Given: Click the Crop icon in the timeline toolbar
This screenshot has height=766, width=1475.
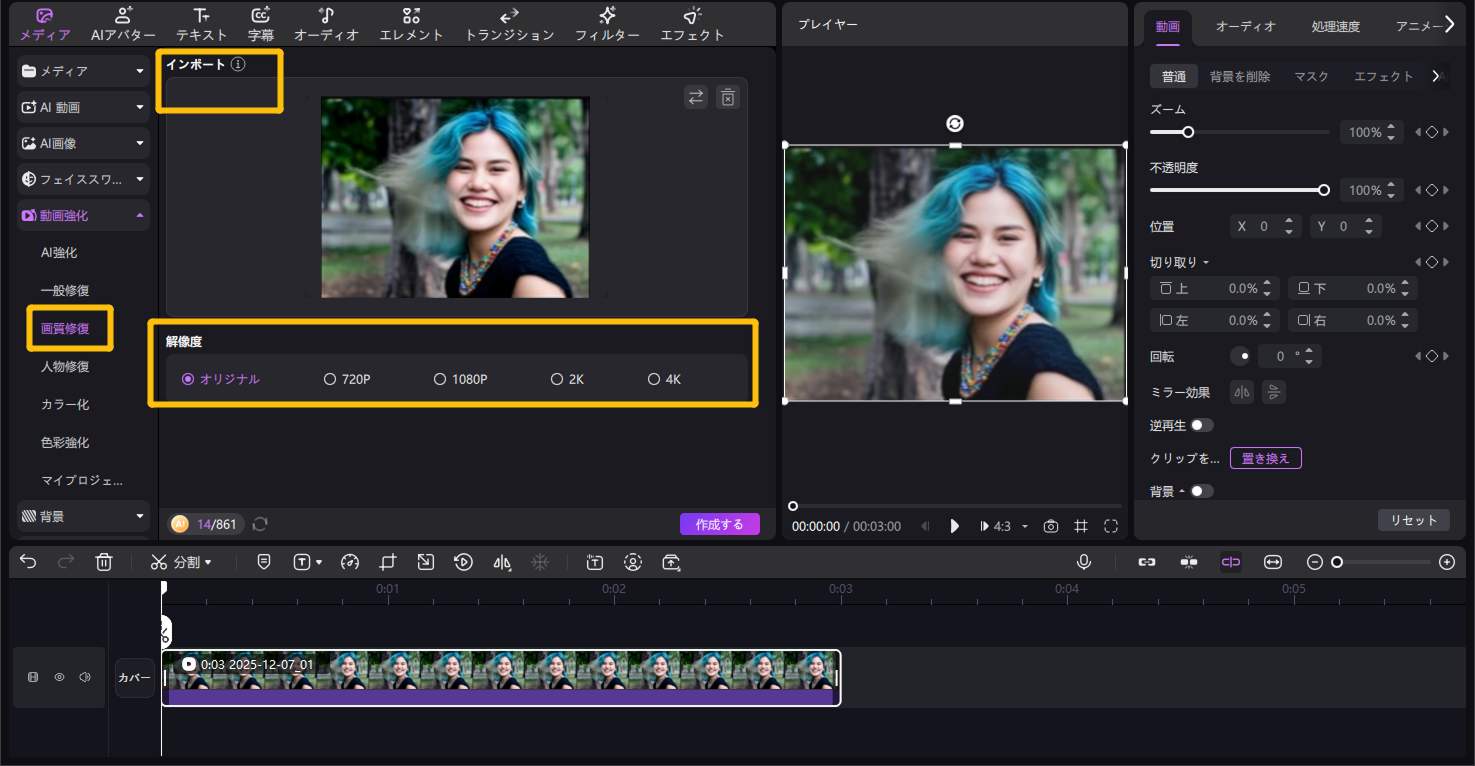Looking at the screenshot, I should click(388, 562).
